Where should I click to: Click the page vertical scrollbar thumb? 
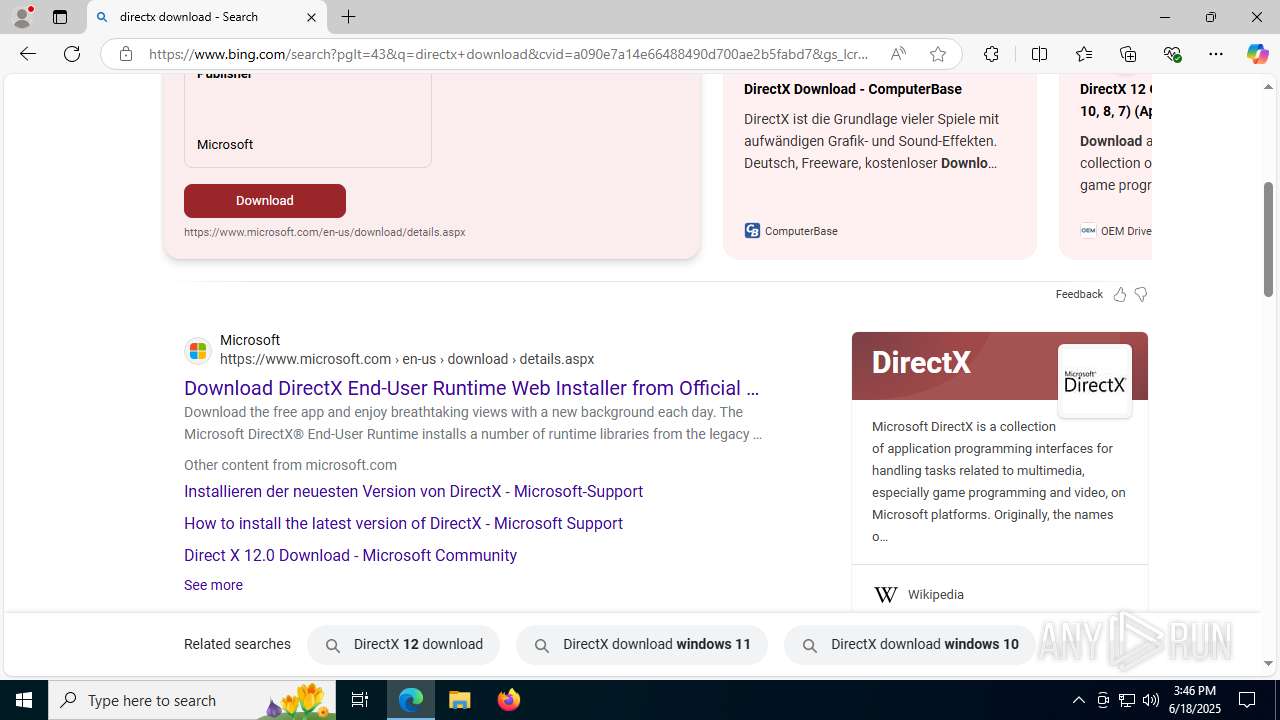1269,240
